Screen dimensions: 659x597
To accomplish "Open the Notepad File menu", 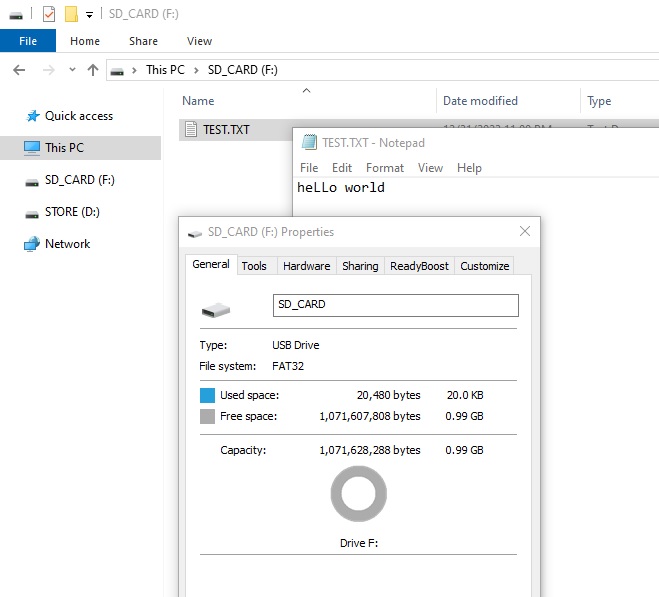I will tap(309, 168).
